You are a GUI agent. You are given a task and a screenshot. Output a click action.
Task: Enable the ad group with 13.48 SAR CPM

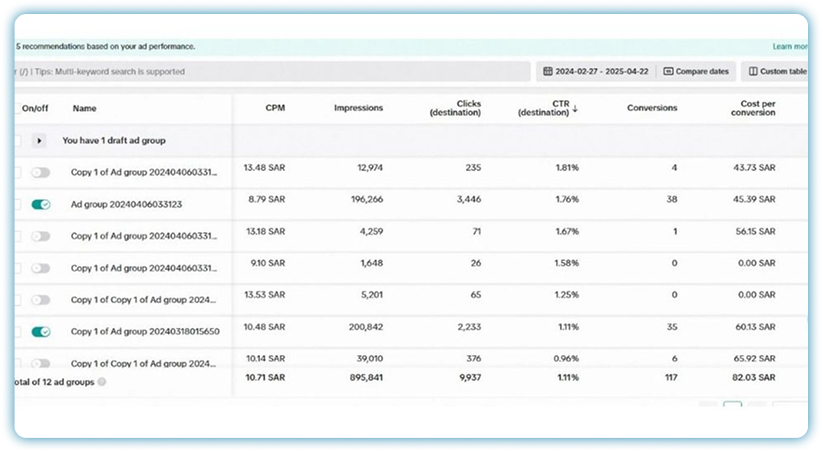(41, 172)
